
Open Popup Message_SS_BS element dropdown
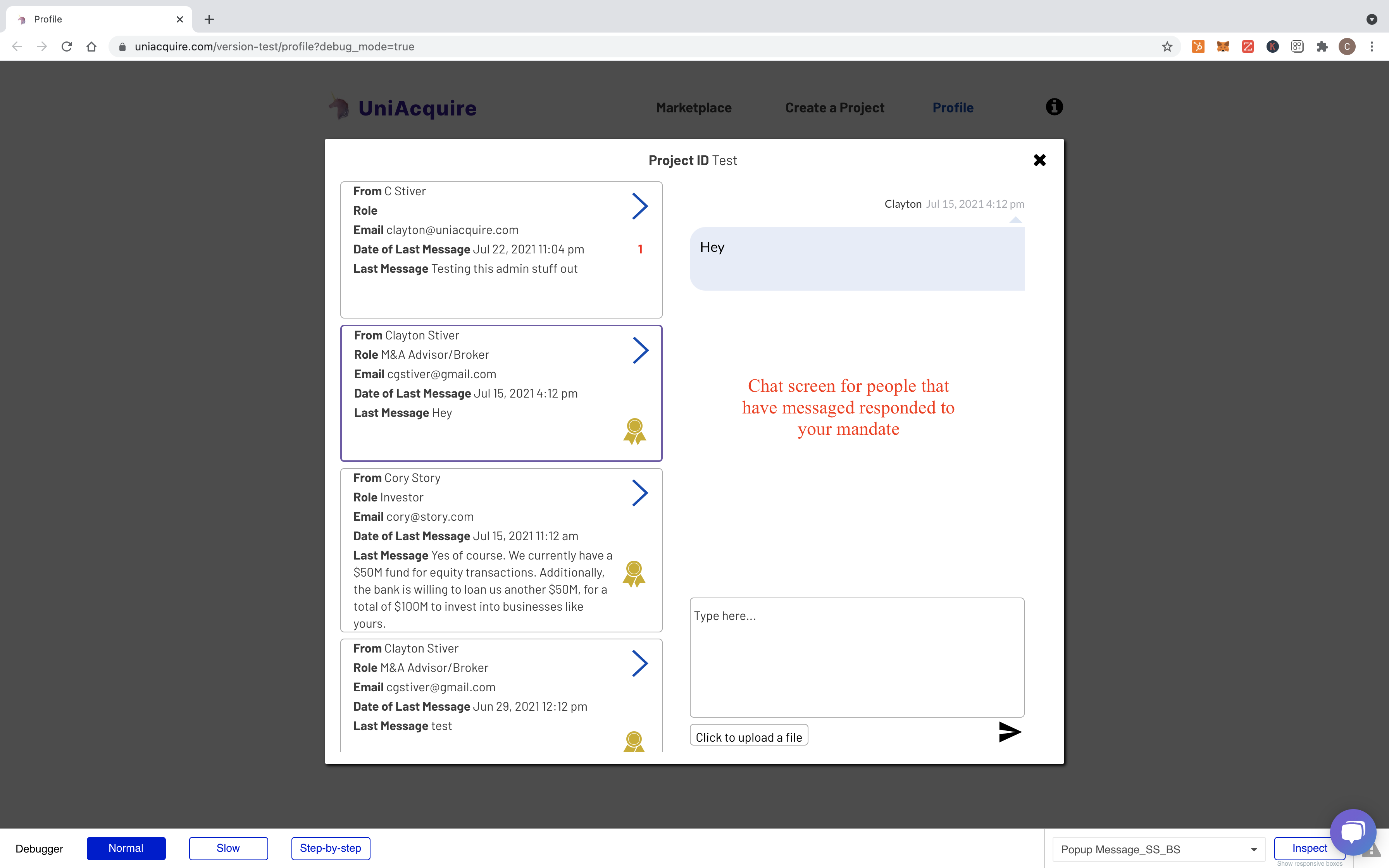coord(1158,849)
